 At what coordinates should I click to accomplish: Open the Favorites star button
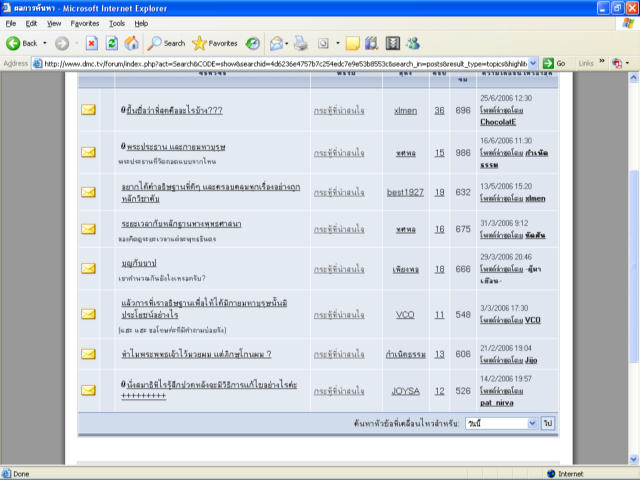click(x=214, y=43)
